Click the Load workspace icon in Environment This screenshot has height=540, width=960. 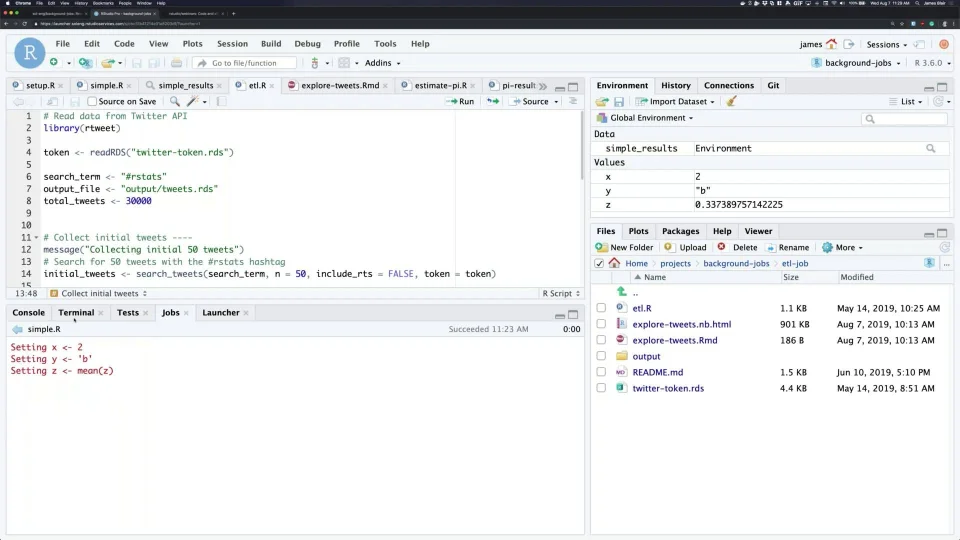click(x=602, y=102)
